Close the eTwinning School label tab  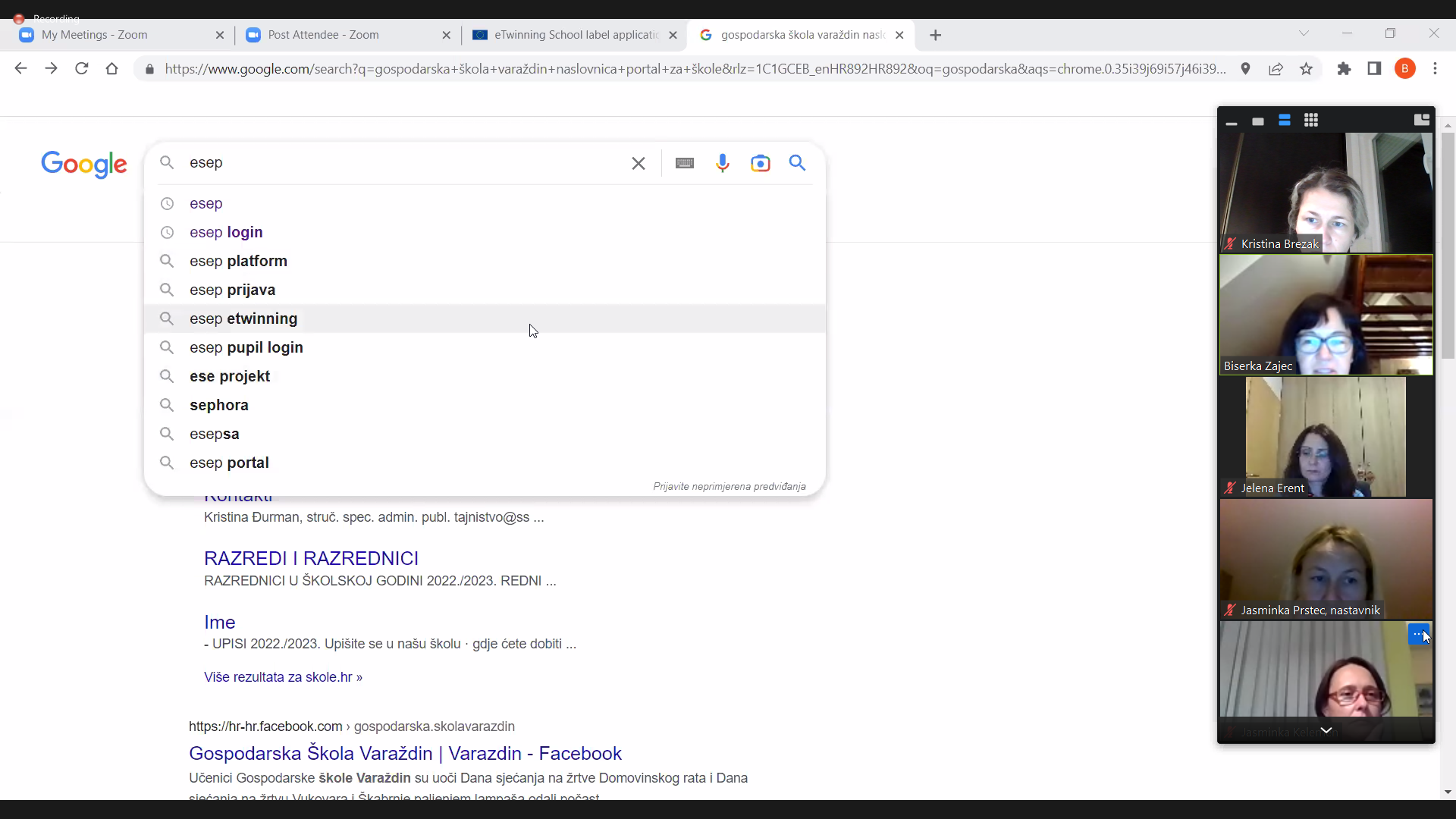673,35
